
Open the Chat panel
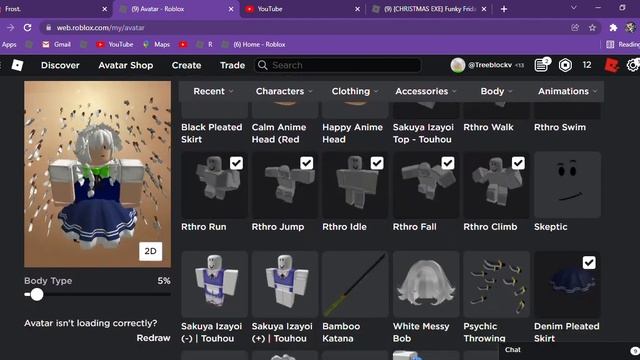tap(569, 350)
